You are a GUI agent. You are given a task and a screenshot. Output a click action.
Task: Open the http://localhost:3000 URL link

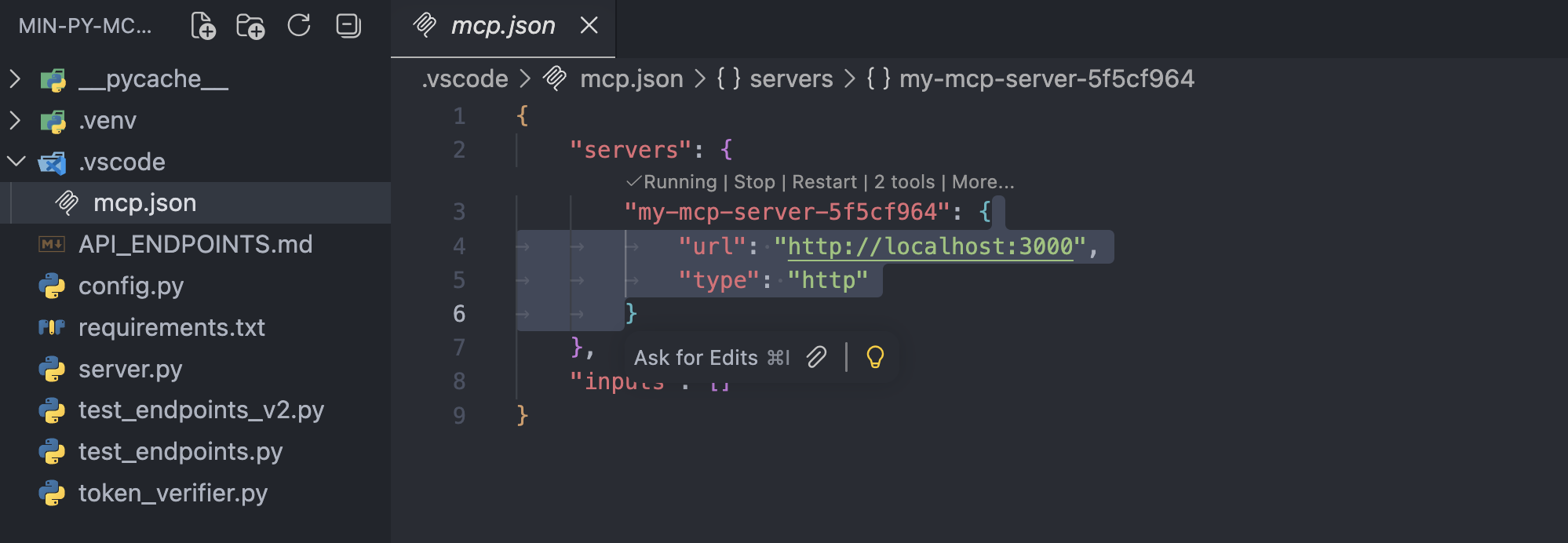[x=930, y=246]
